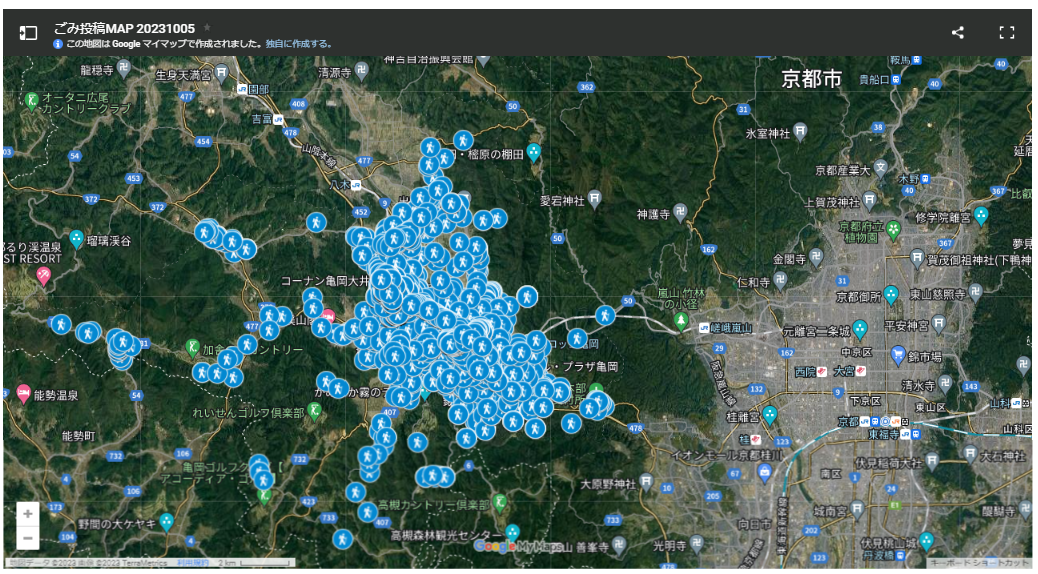
Task: Click the 修学院離宮 attraction marker
Action: tap(981, 215)
